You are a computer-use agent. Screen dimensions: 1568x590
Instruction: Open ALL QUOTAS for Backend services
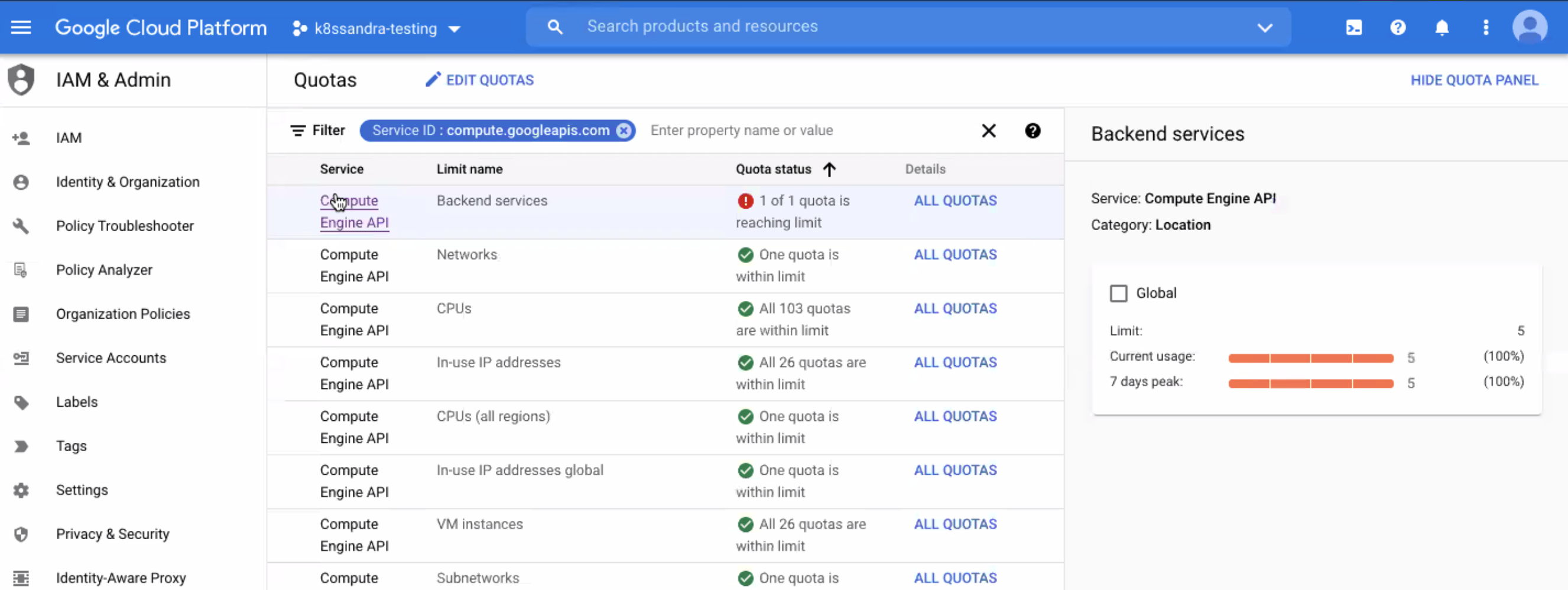click(x=955, y=200)
